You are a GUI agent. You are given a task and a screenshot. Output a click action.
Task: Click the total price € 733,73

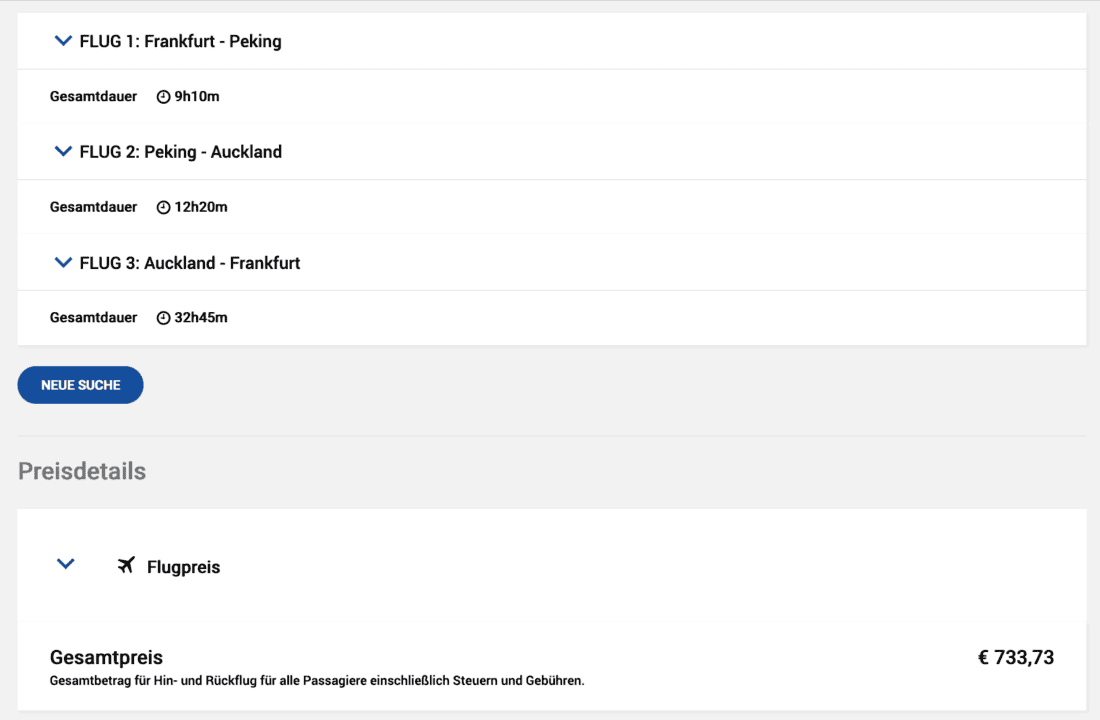pos(1015,657)
